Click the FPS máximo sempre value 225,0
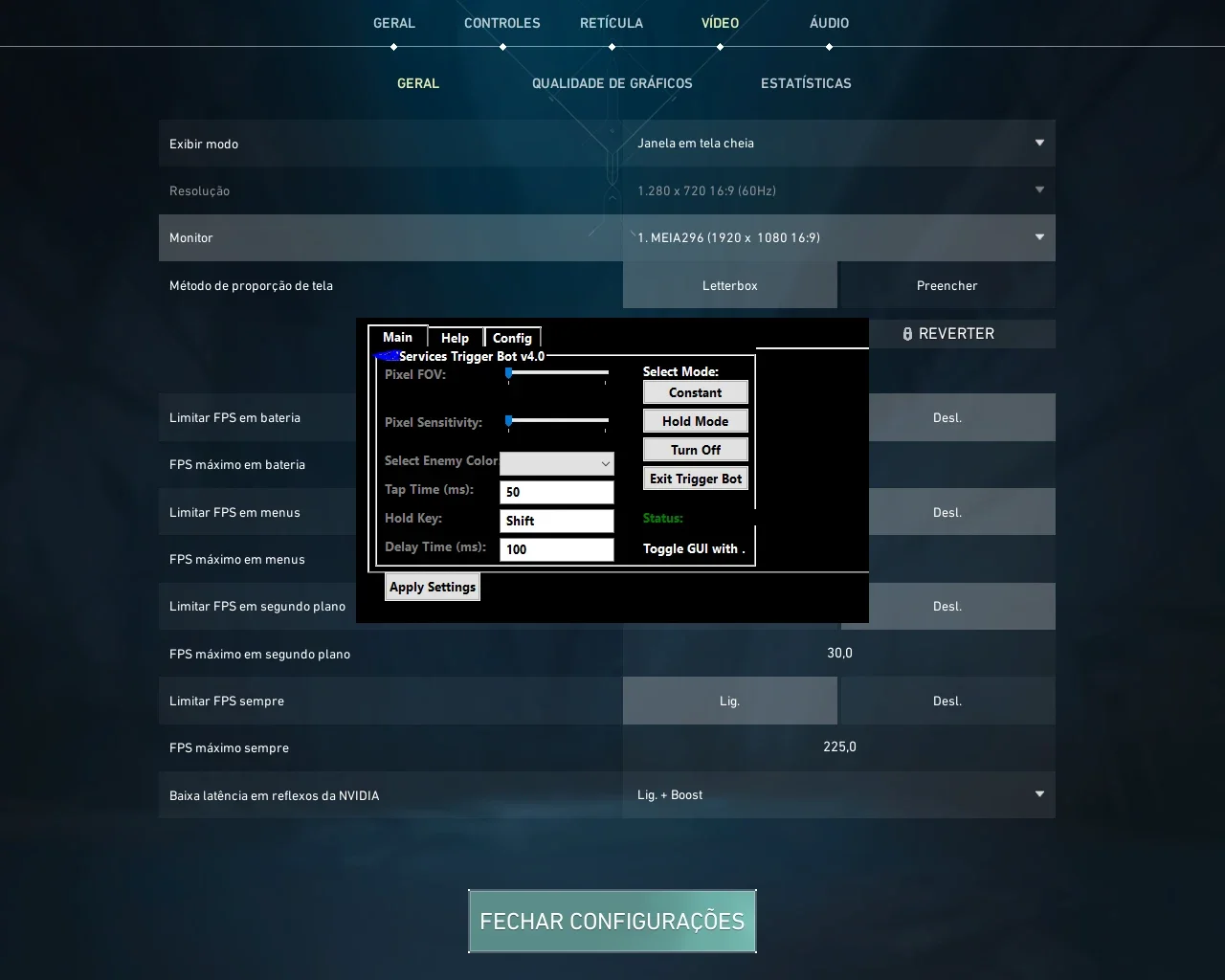Image resolution: width=1225 pixels, height=980 pixels. click(x=839, y=746)
